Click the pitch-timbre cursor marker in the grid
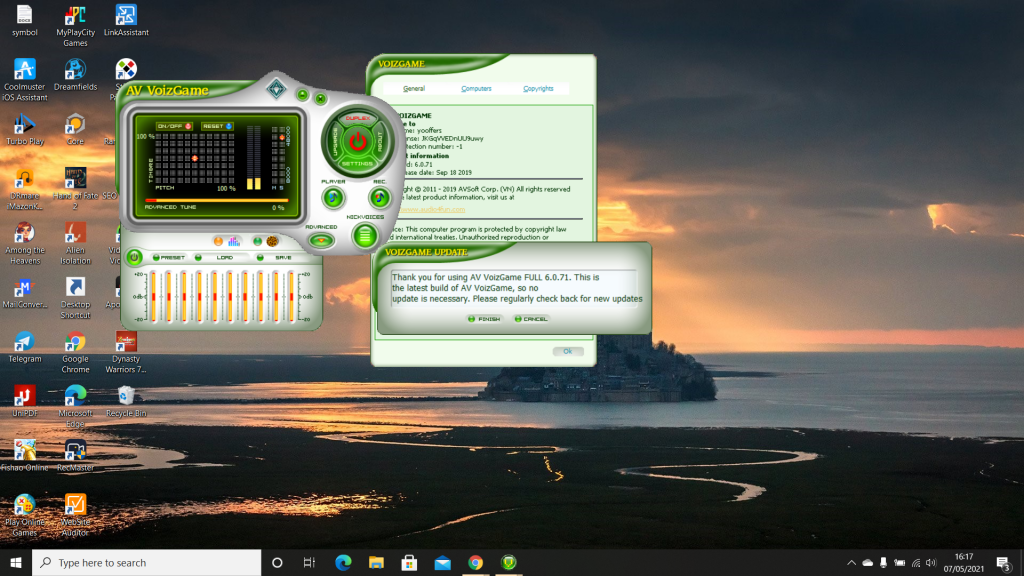 tap(195, 158)
